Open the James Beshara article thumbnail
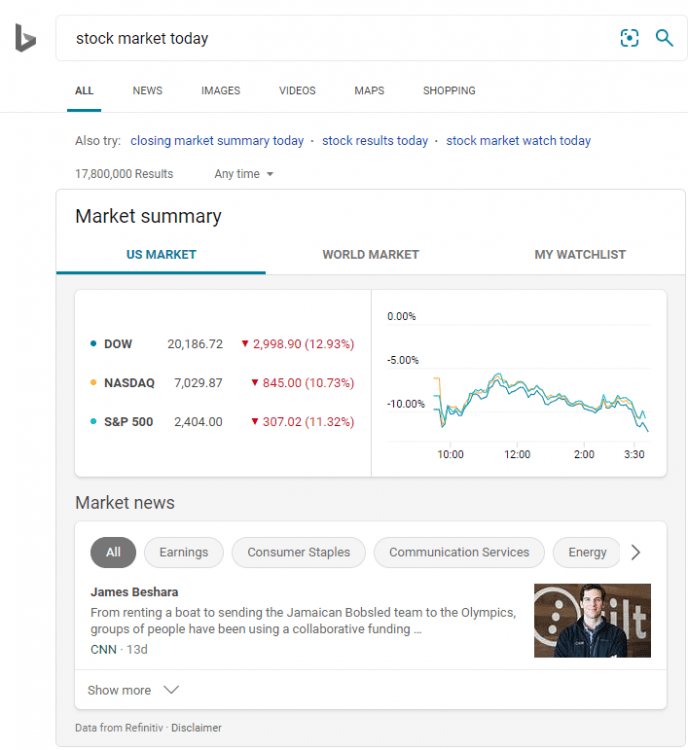This screenshot has width=688, height=750. pyautogui.click(x=592, y=620)
